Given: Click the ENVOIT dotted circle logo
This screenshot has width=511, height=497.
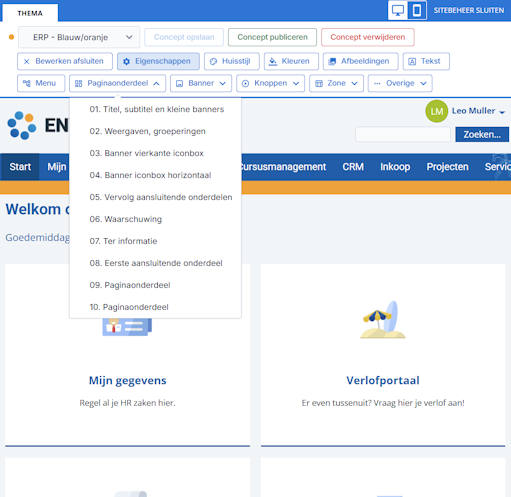Looking at the screenshot, I should coord(22,125).
